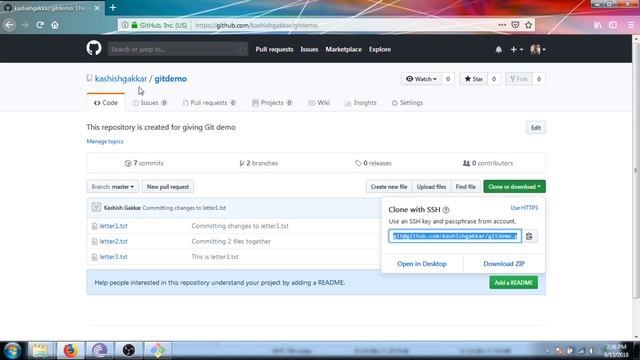The height and width of the screenshot is (360, 640).
Task: Click the Add a README button
Action: pos(513,282)
